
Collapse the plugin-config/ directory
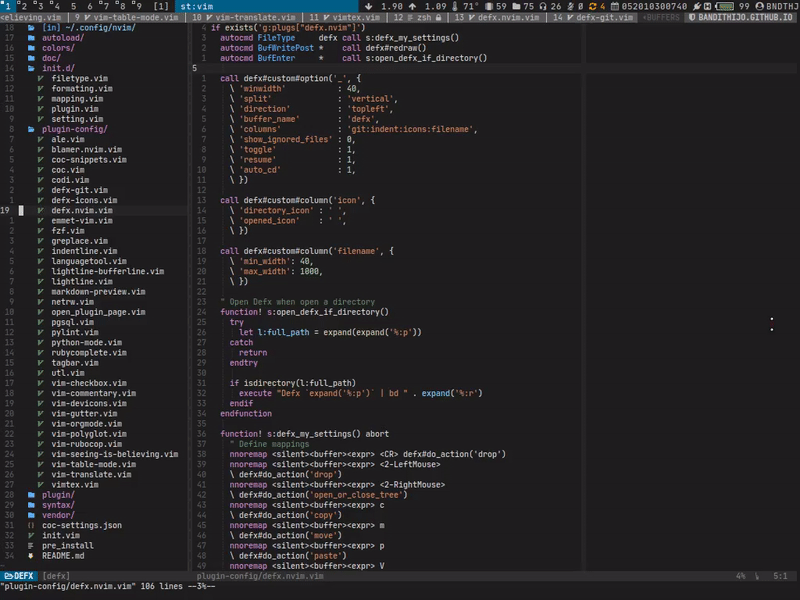74,129
